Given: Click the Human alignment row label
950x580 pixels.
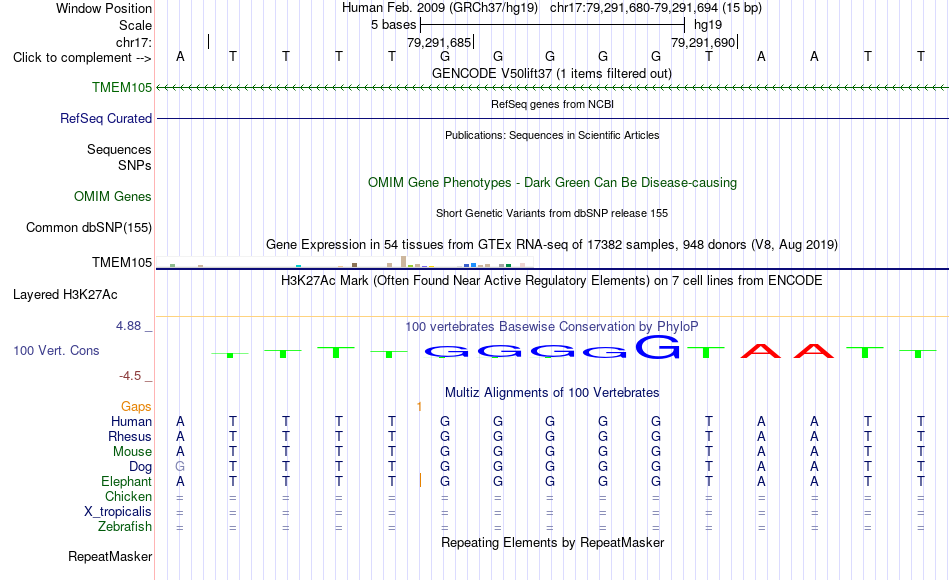Looking at the screenshot, I should pyautogui.click(x=131, y=422).
